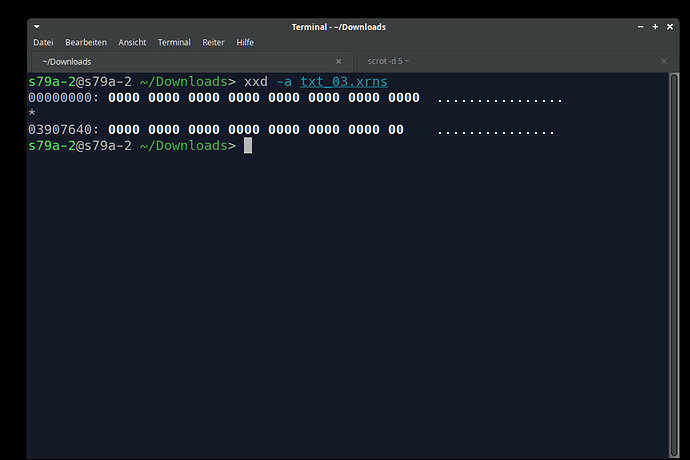Viewport: 690px width, 460px height.
Task: Minimize the Terminal window
Action: tap(637, 27)
